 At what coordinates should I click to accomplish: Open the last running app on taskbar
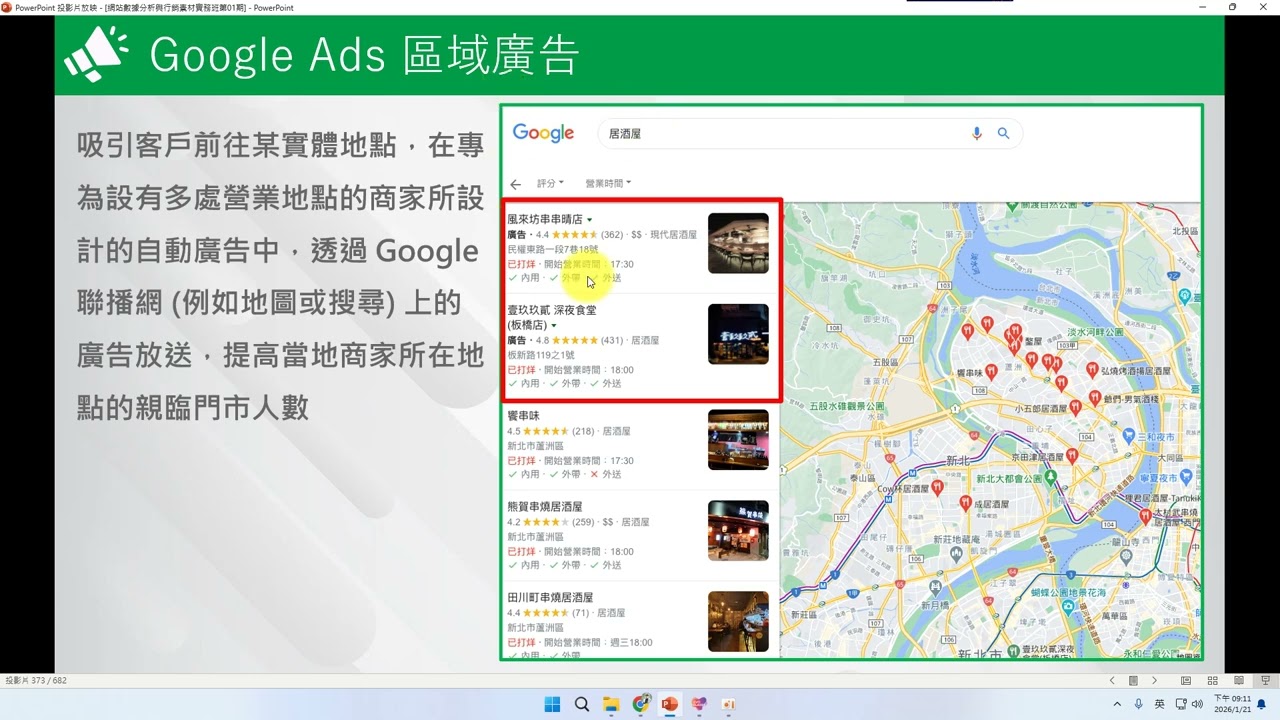[728, 704]
